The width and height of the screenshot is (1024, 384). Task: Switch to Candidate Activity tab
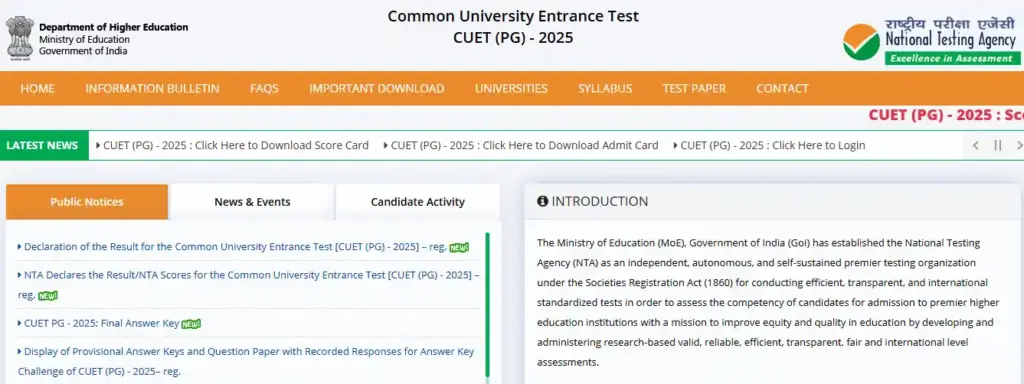pos(417,202)
